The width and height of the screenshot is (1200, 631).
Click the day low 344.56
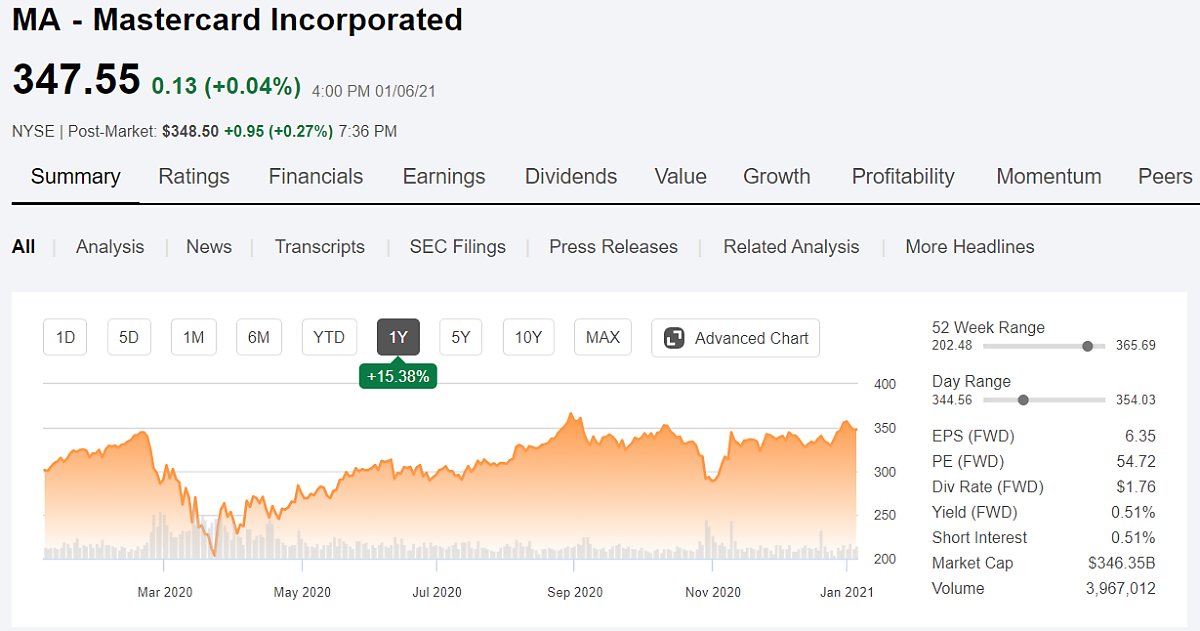(951, 400)
